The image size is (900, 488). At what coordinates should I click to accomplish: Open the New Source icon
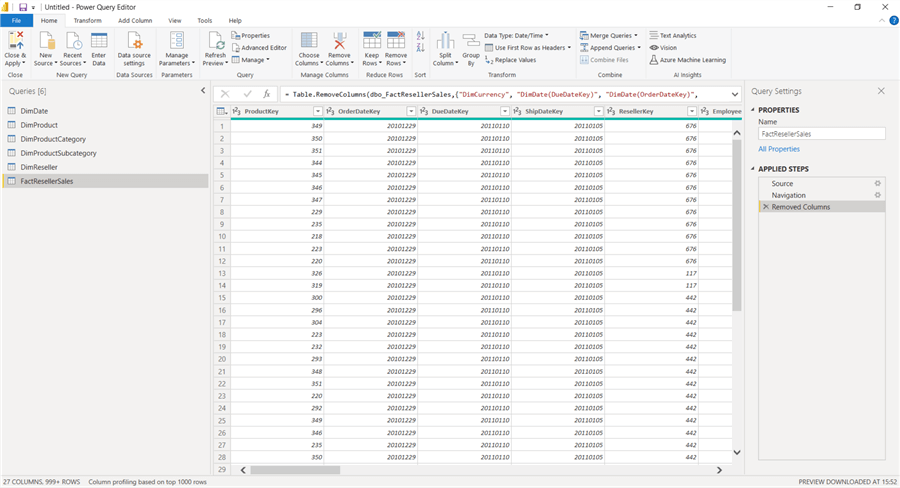(x=46, y=42)
